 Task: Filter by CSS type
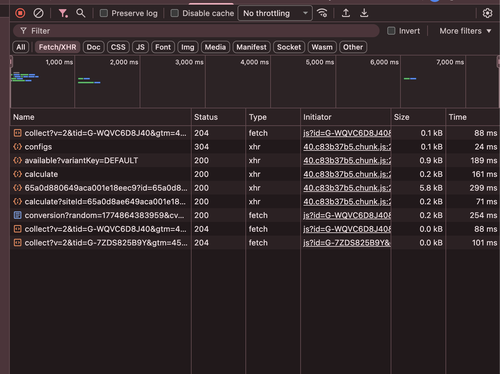click(x=118, y=47)
